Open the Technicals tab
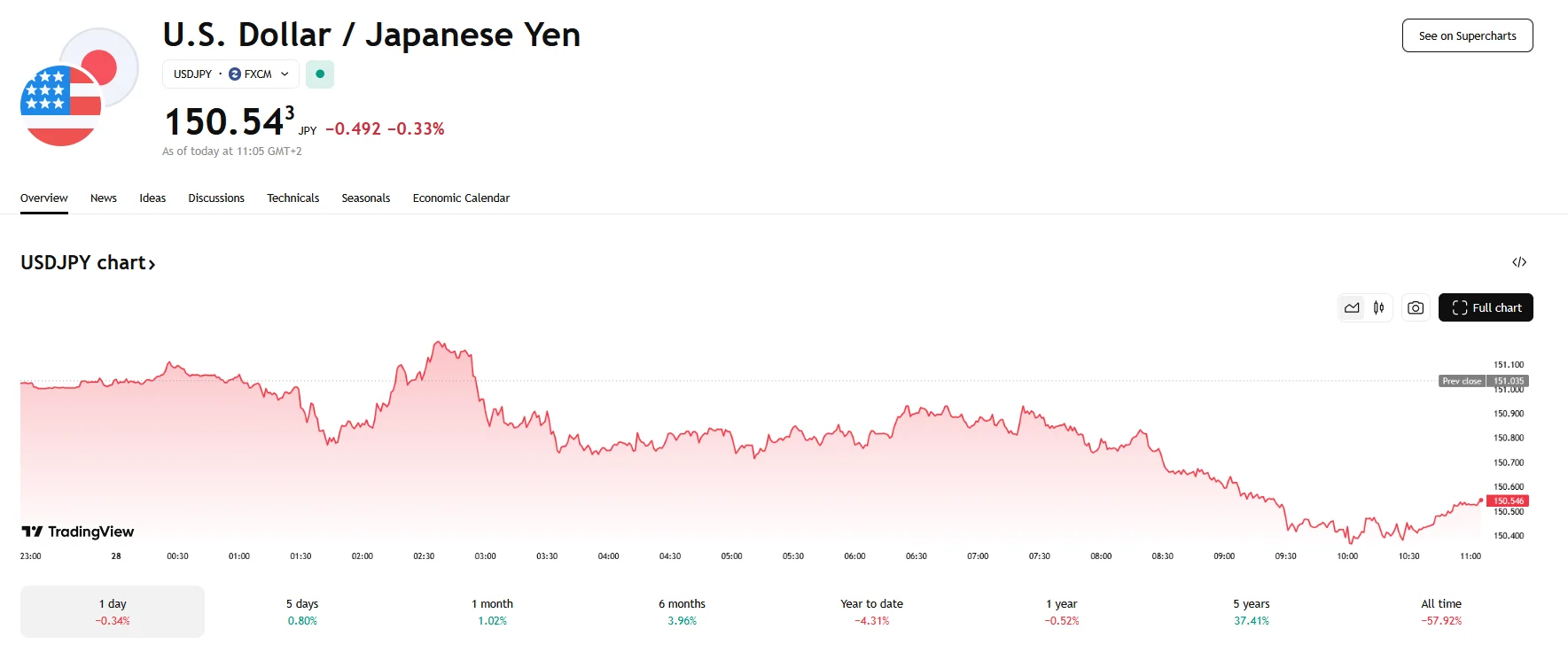The image size is (1568, 660). (293, 198)
